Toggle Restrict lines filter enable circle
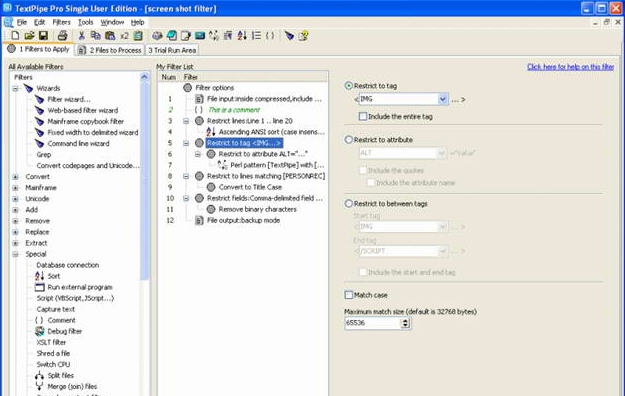This screenshot has width=625, height=396. pos(199,120)
